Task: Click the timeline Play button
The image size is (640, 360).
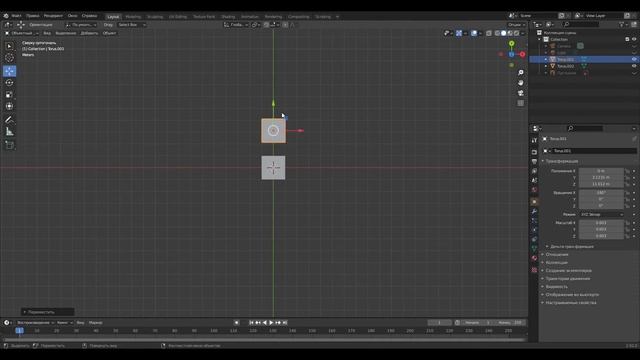Action: [x=271, y=323]
